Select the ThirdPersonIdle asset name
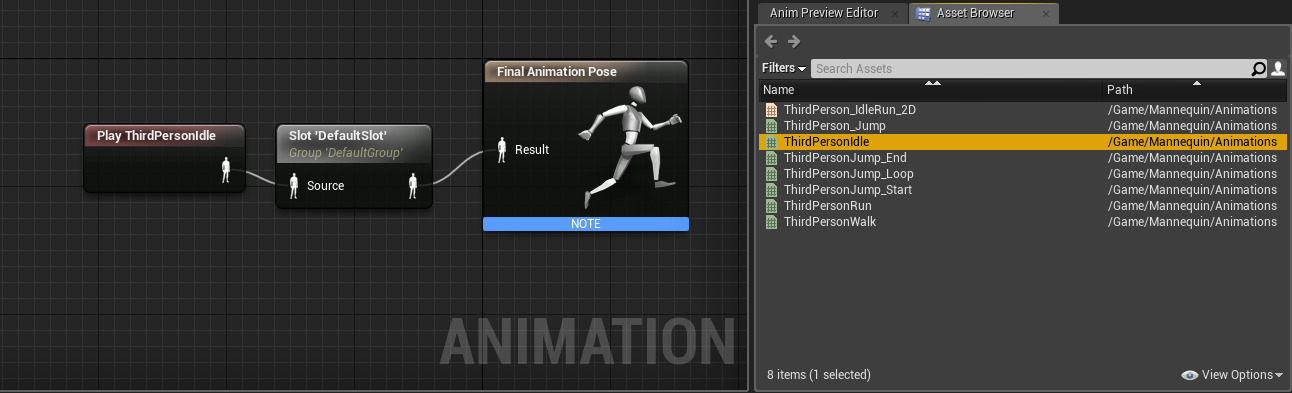This screenshot has width=1292, height=393. tap(827, 142)
